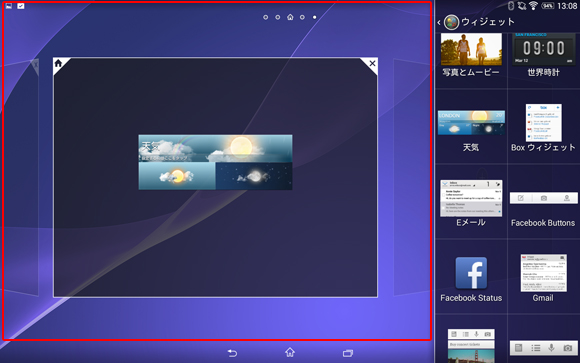Tap the Back navigation button
The height and width of the screenshot is (363, 580).
point(232,353)
